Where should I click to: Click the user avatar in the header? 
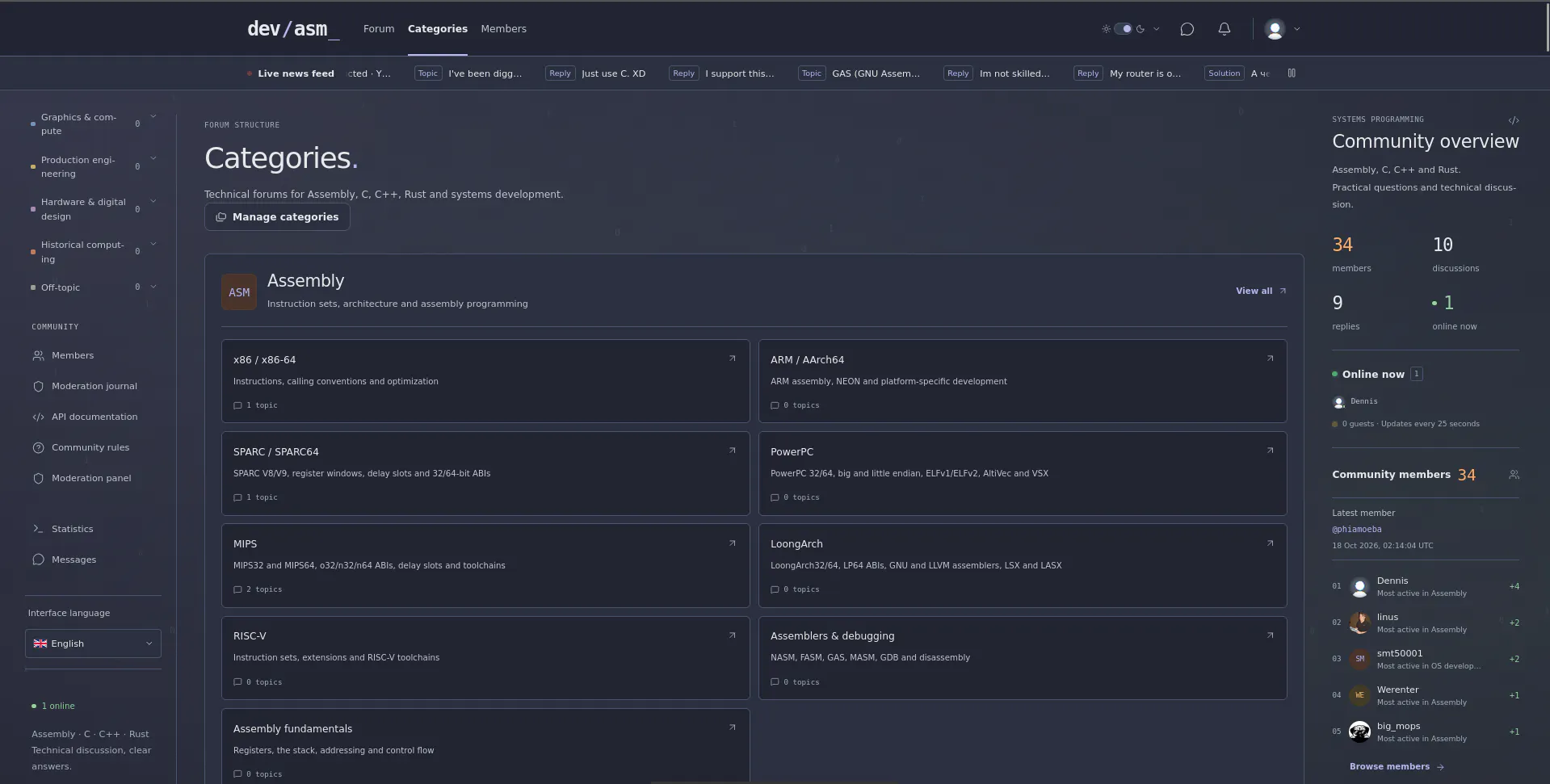(x=1275, y=29)
